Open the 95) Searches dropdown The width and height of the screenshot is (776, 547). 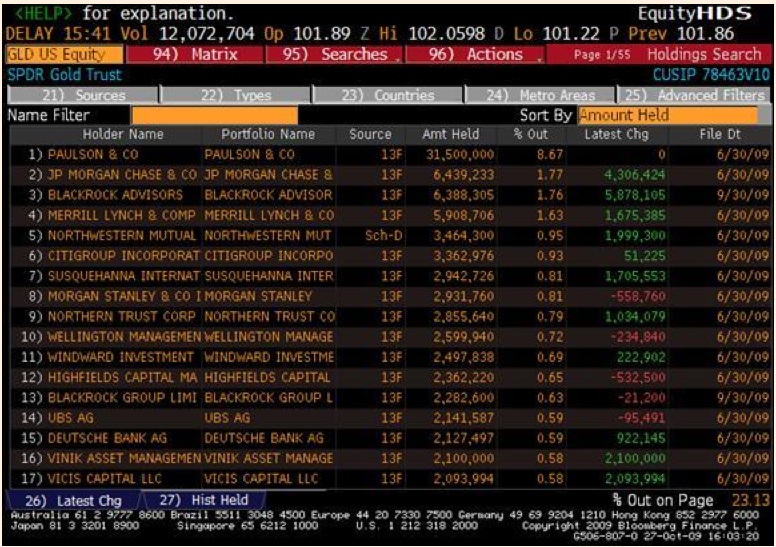click(335, 54)
